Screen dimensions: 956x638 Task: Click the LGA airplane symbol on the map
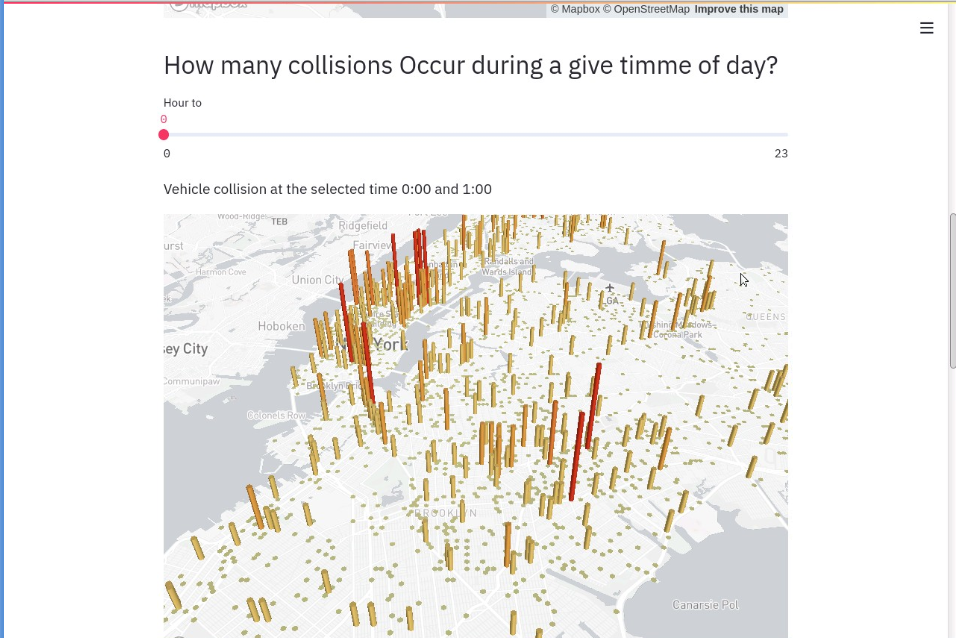click(x=610, y=288)
